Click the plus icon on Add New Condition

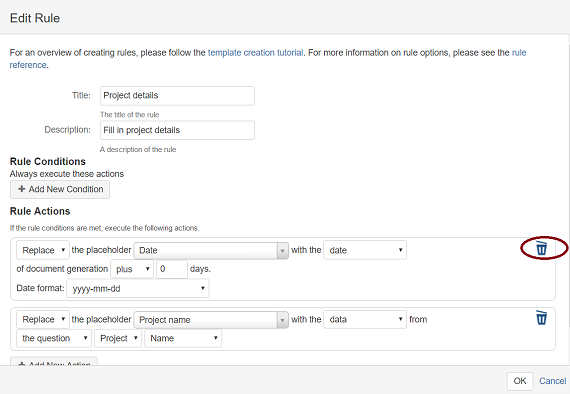pos(21,189)
